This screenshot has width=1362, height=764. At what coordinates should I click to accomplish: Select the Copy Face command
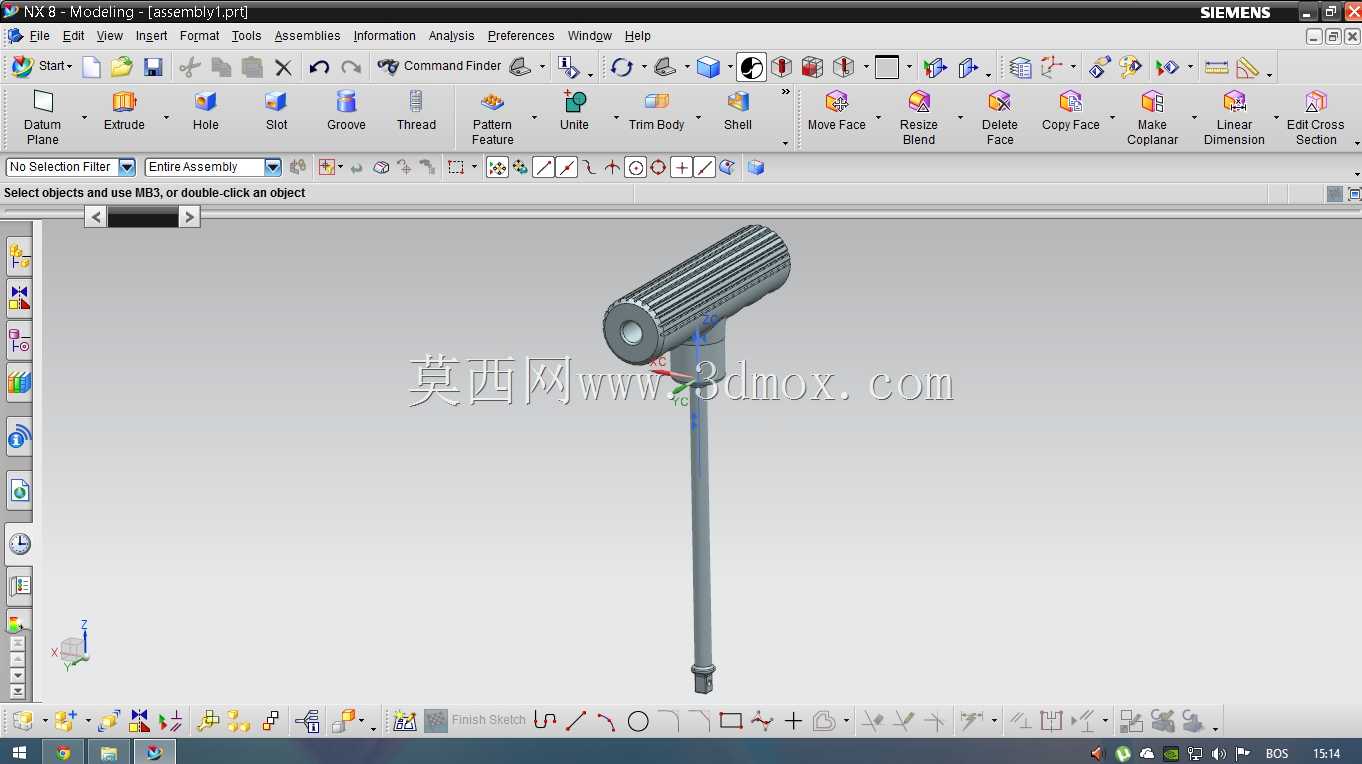click(1071, 110)
